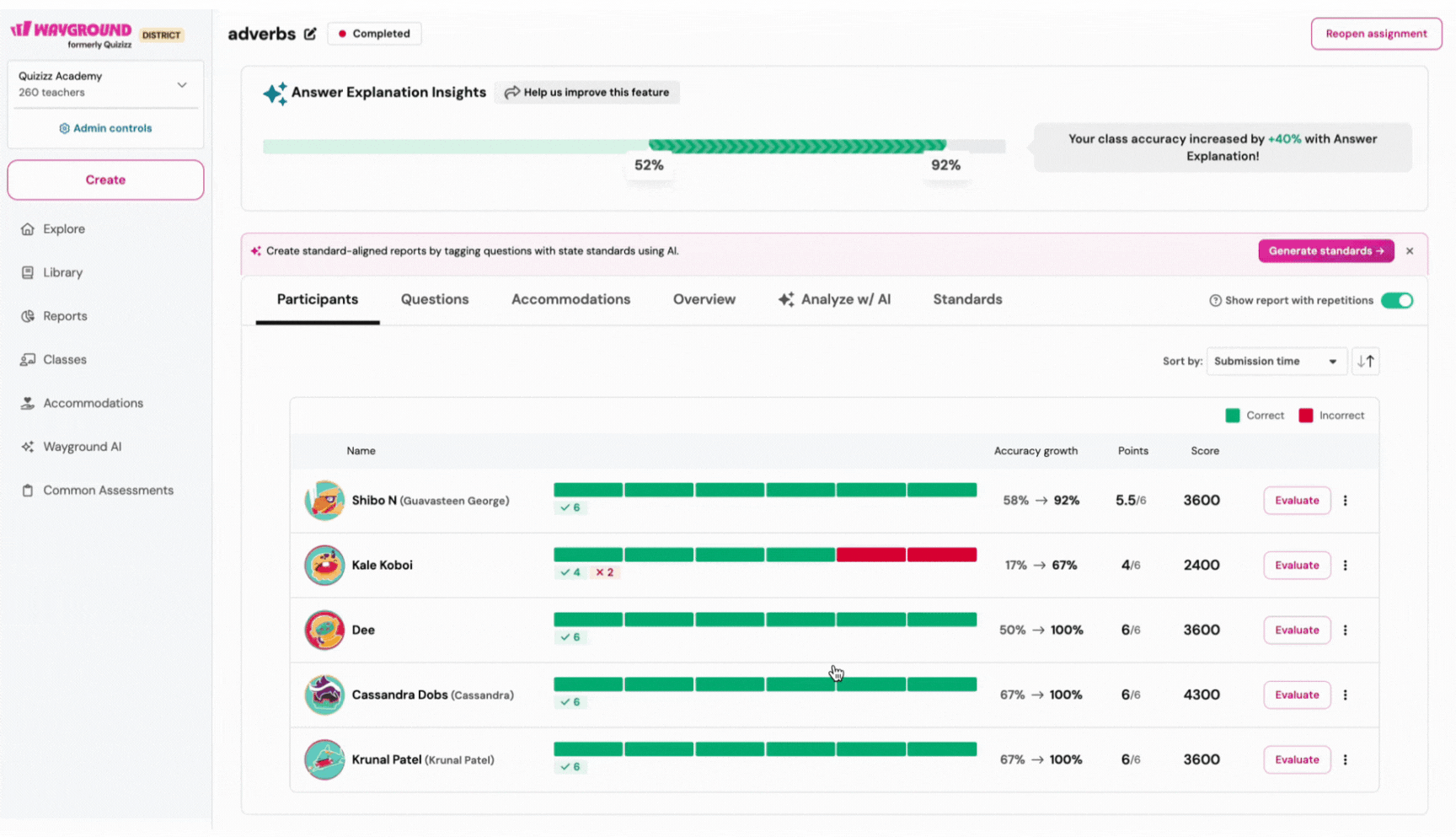The width and height of the screenshot is (1456, 837).
Task: Switch to Standards tab
Action: 967,299
